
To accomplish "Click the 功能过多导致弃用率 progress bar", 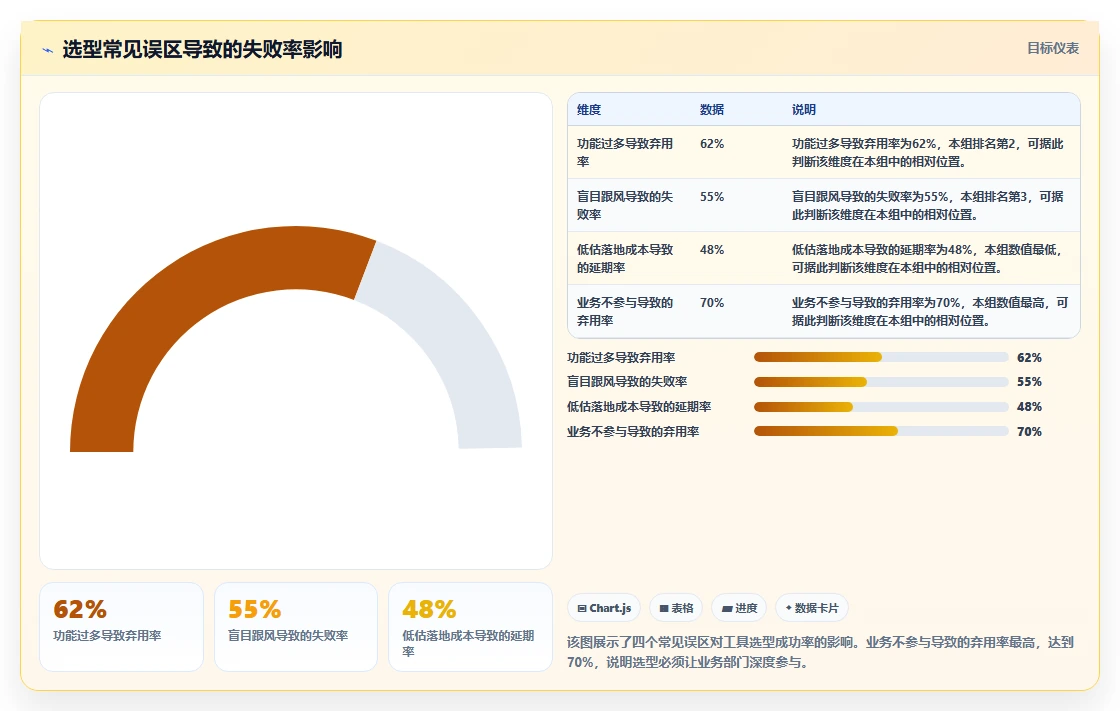I will point(881,357).
